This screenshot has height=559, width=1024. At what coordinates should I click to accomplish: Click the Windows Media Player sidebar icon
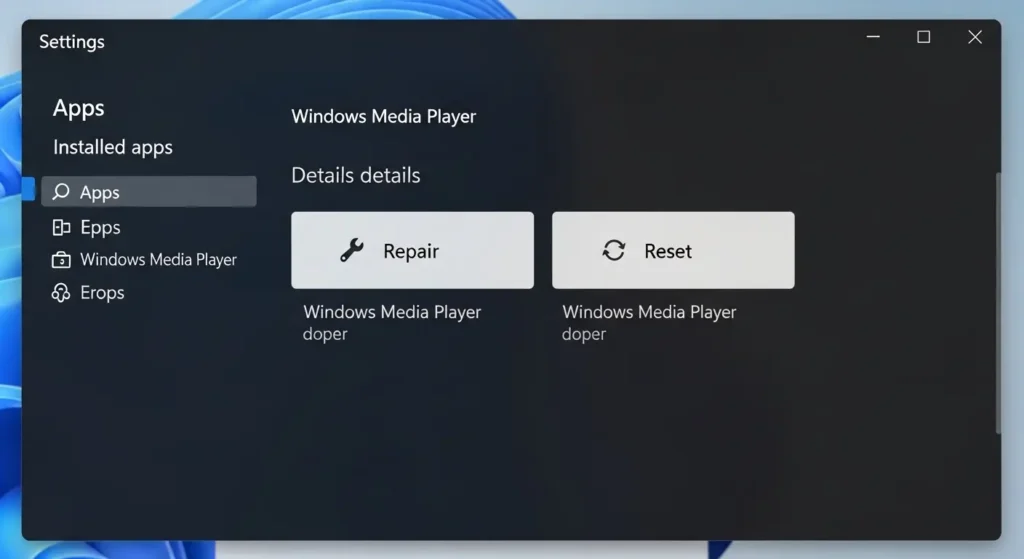[x=61, y=260]
